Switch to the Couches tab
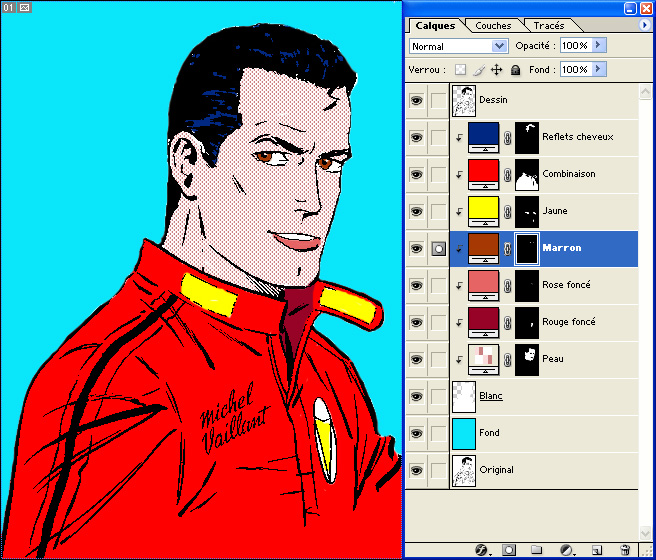The image size is (656, 560). click(x=493, y=26)
